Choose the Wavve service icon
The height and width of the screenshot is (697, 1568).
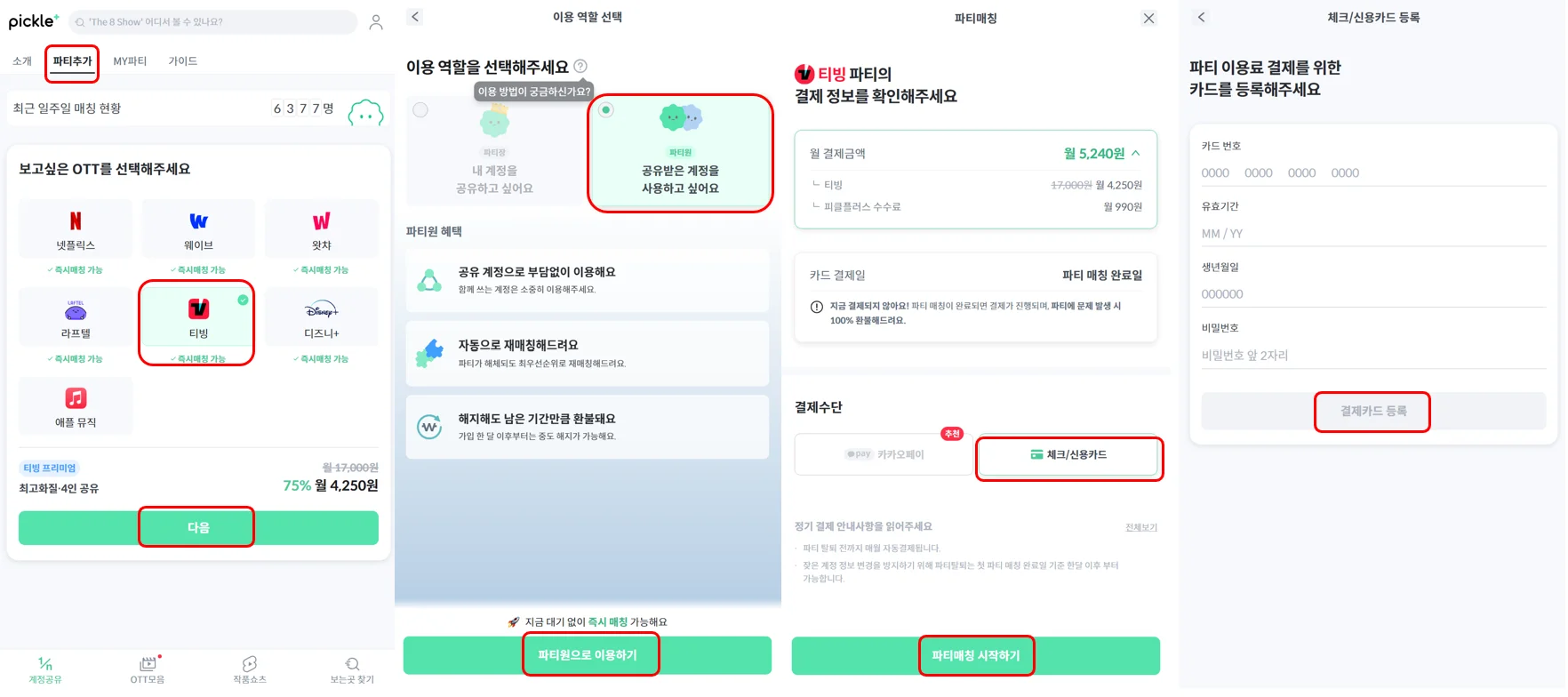pos(198,221)
